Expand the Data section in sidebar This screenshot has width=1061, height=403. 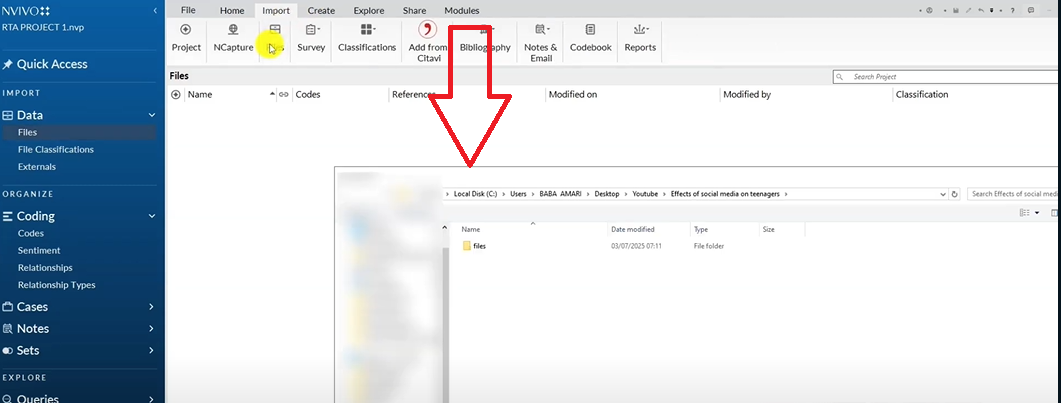pyautogui.click(x=30, y=115)
